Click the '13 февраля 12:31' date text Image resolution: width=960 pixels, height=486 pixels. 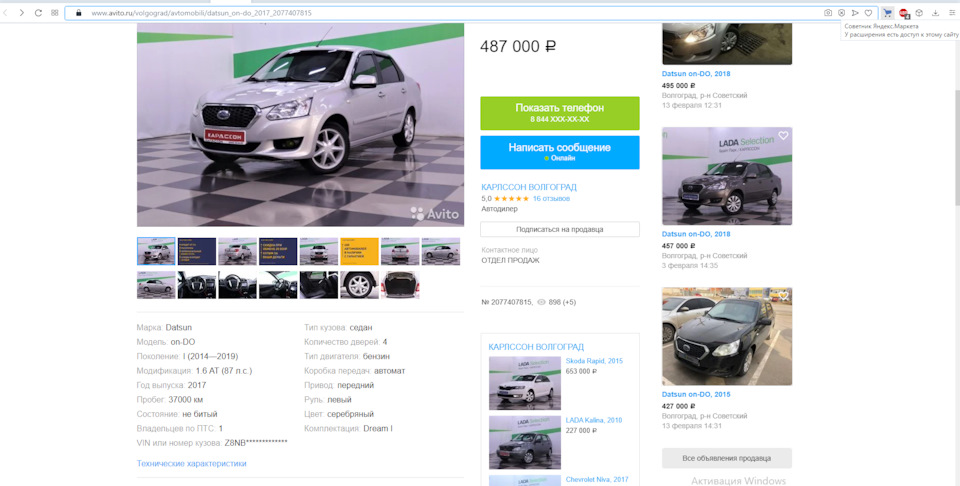click(x=692, y=105)
